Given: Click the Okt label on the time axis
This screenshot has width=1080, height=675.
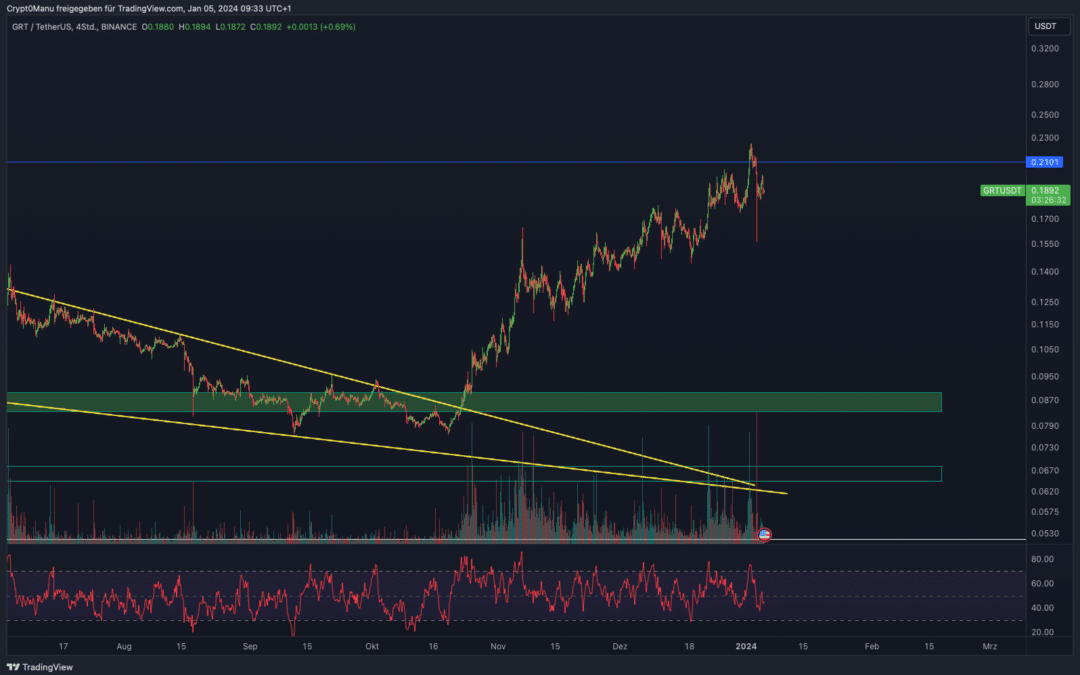Looking at the screenshot, I should click(372, 646).
